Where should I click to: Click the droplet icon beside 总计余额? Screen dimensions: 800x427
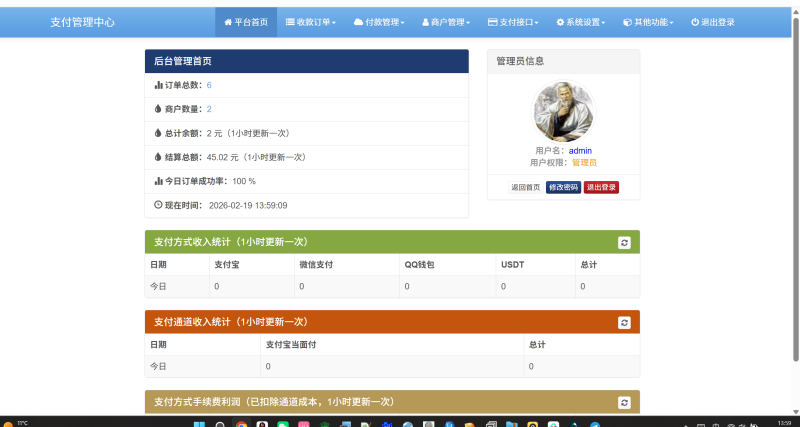tap(158, 133)
